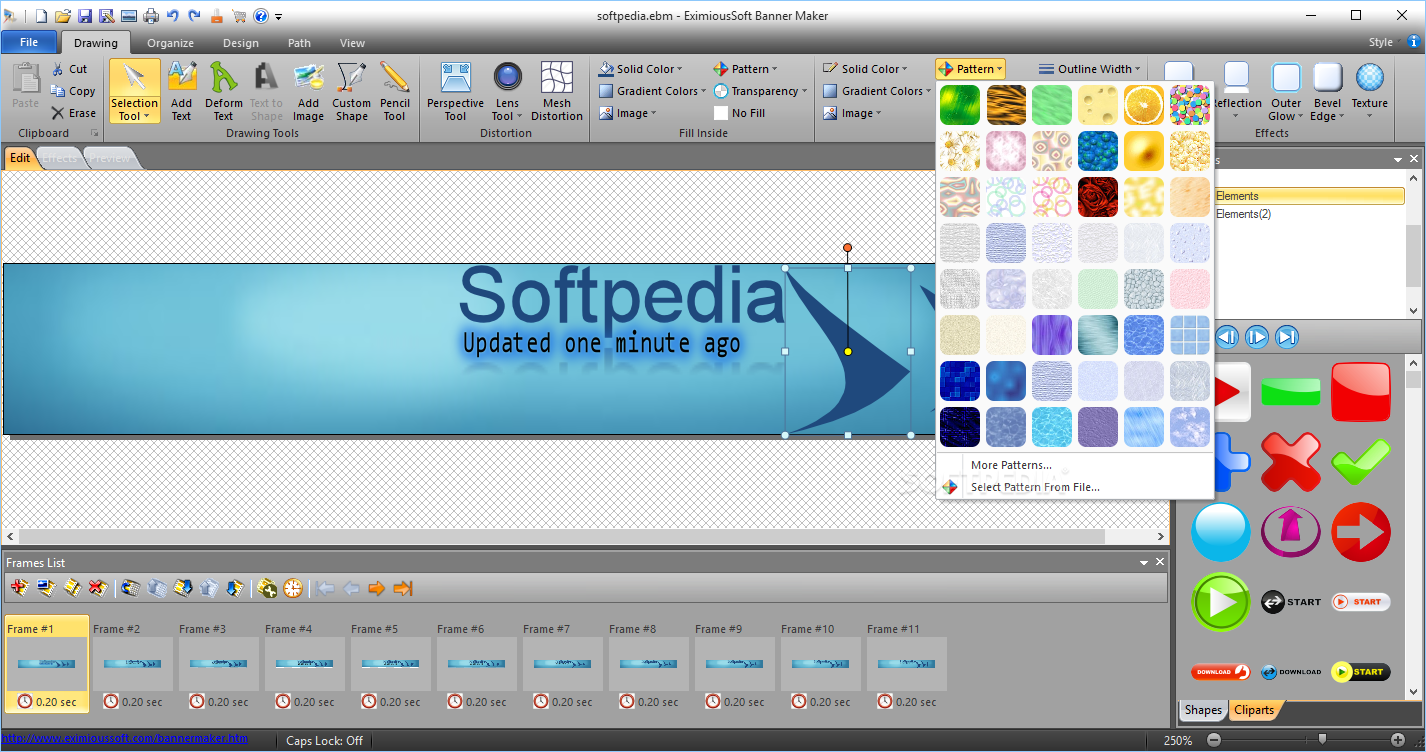The height and width of the screenshot is (752, 1426).
Task: Click Select Pattern From File... menu entry
Action: tap(1035, 487)
